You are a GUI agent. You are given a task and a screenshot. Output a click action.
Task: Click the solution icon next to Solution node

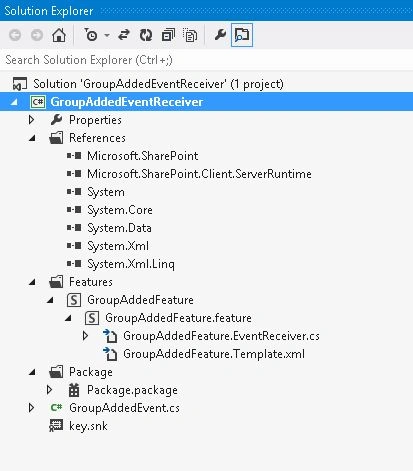point(20,84)
